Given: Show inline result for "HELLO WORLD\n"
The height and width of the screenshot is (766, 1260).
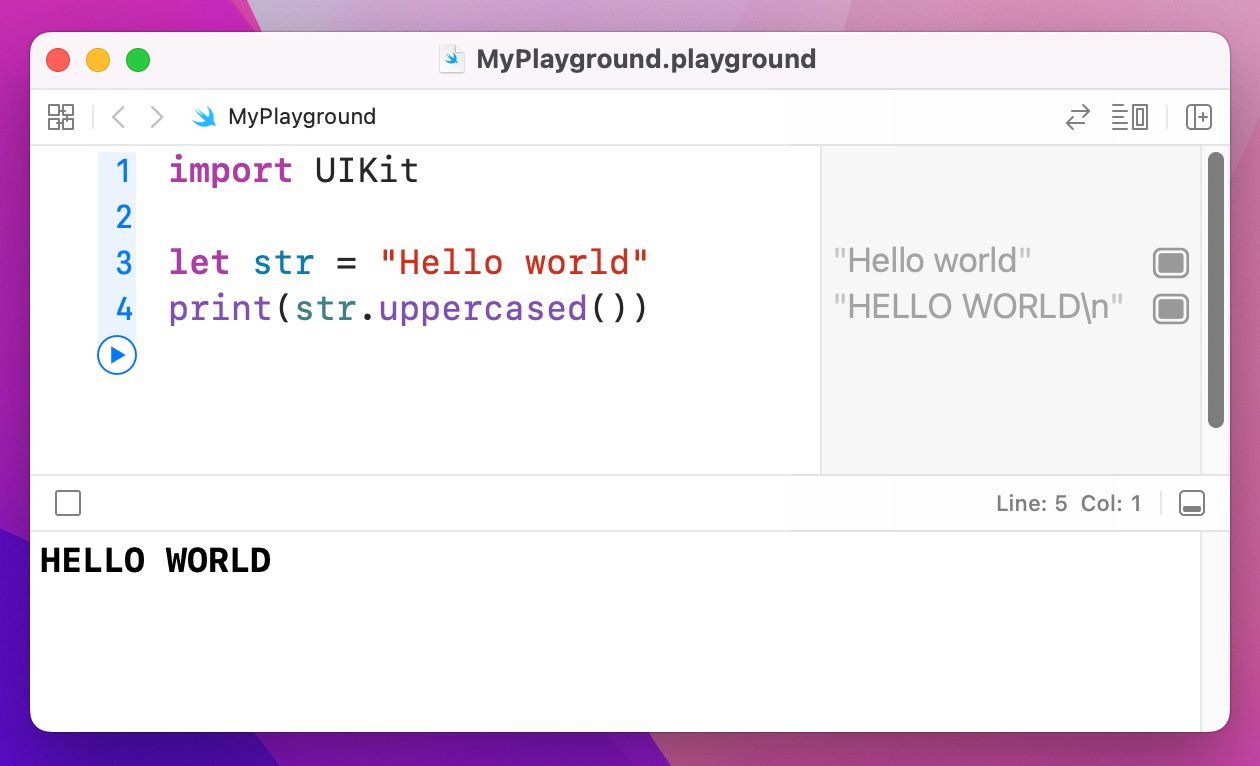Looking at the screenshot, I should (x=1170, y=309).
